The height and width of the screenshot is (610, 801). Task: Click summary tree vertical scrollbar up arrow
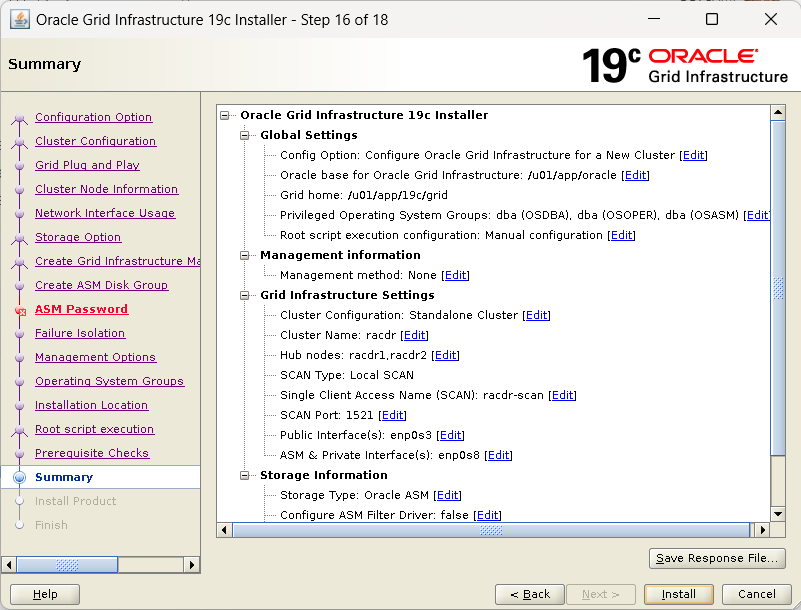[x=778, y=112]
